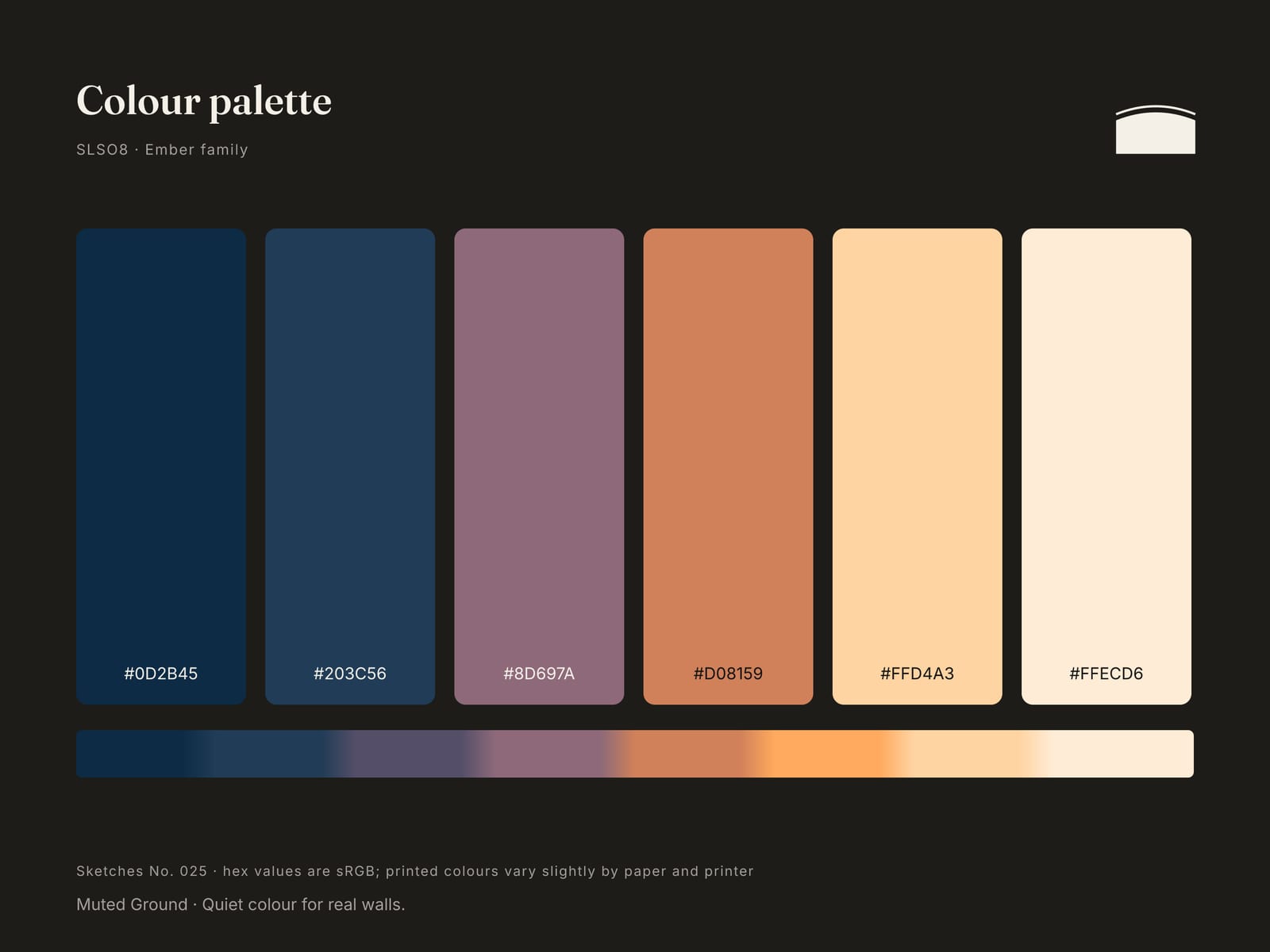The height and width of the screenshot is (952, 1270).
Task: Select the dark navy #0D2B45 swatch
Action: (x=161, y=466)
